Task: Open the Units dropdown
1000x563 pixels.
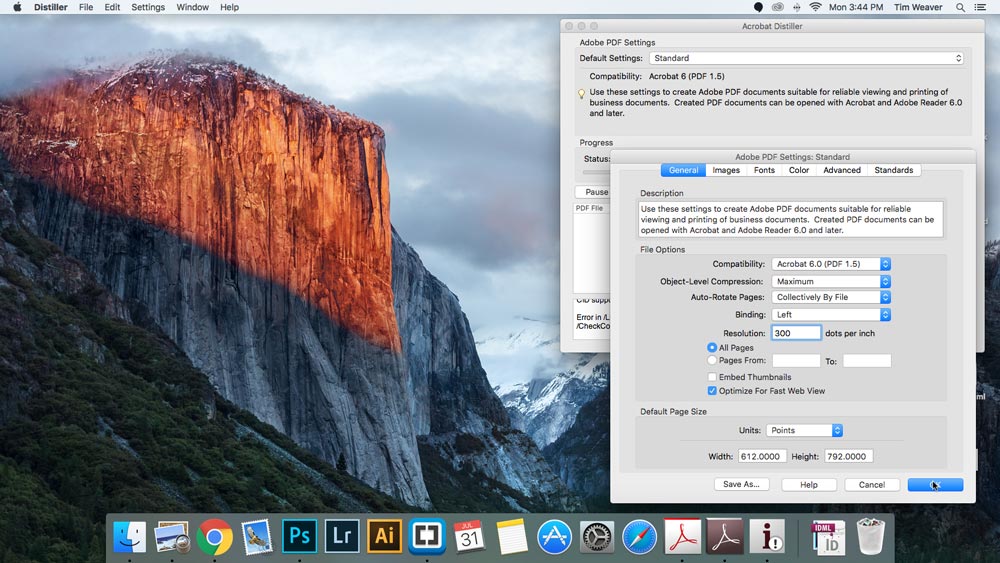Action: 805,430
